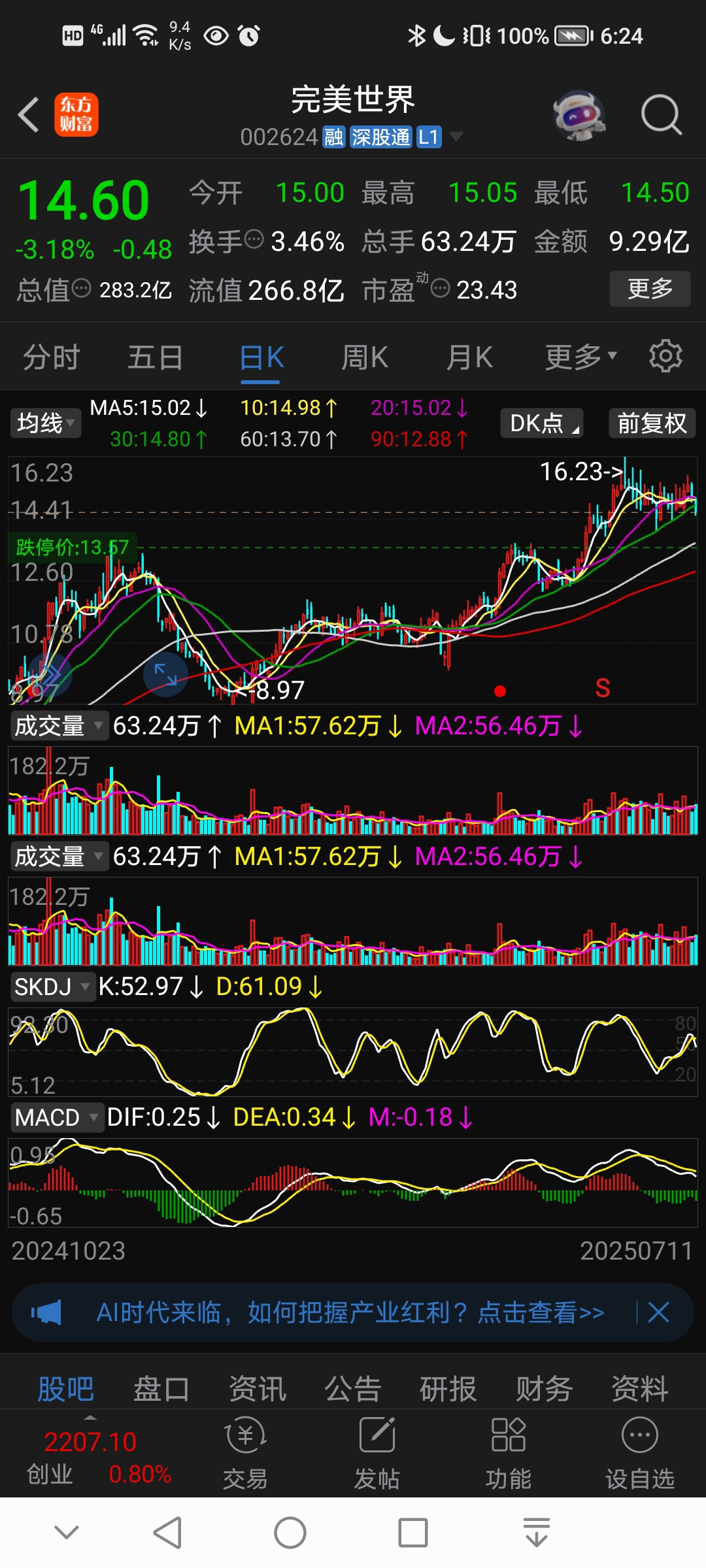
Task: Open the search magnifier icon
Action: click(x=661, y=115)
